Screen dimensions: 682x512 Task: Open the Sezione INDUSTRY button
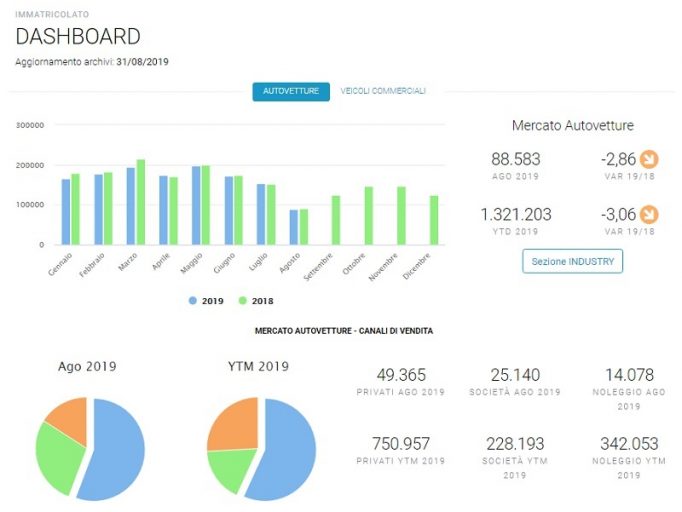572,261
